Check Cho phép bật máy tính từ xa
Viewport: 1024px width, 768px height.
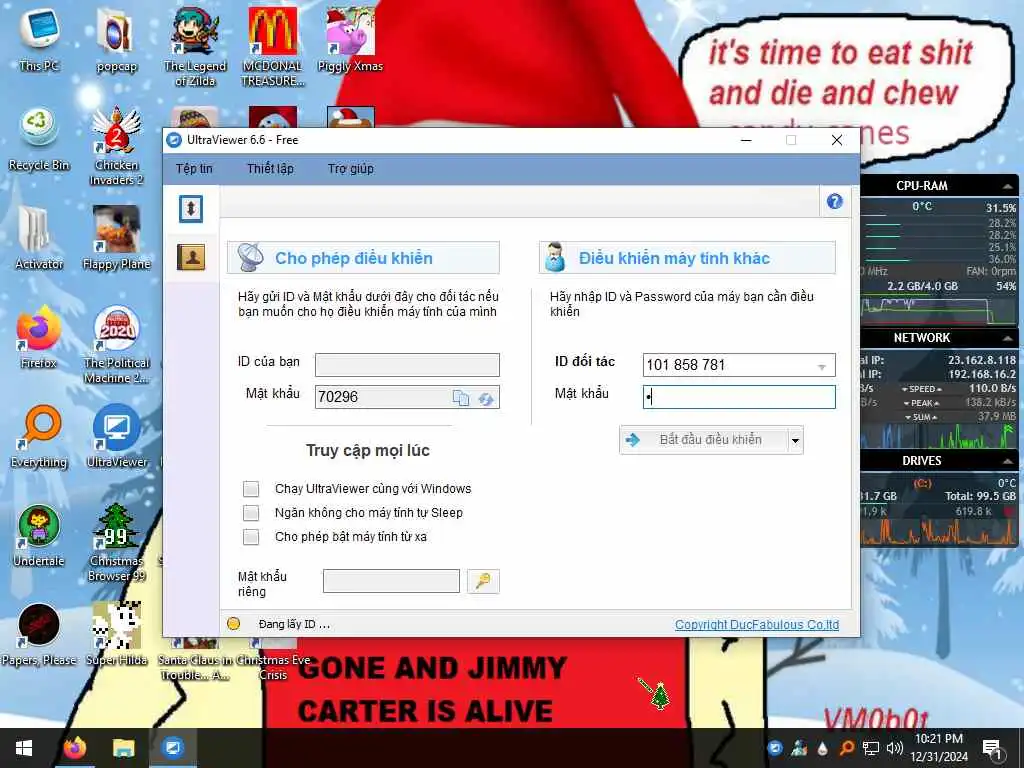[251, 537]
